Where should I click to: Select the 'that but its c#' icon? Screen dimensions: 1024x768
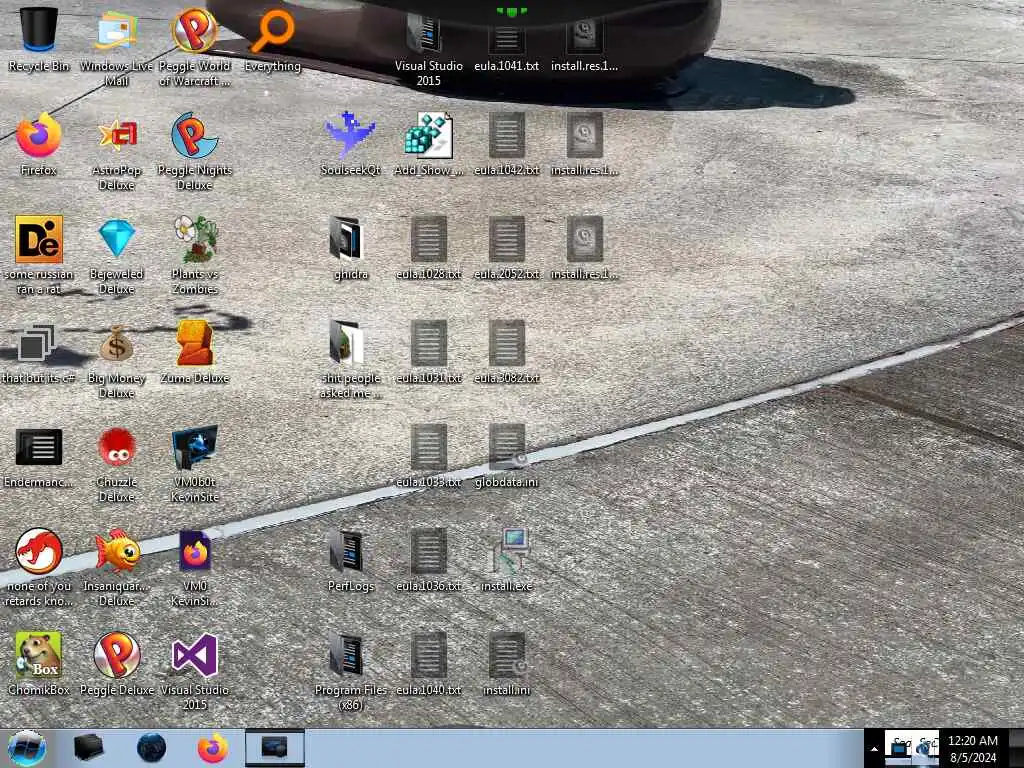click(37, 353)
